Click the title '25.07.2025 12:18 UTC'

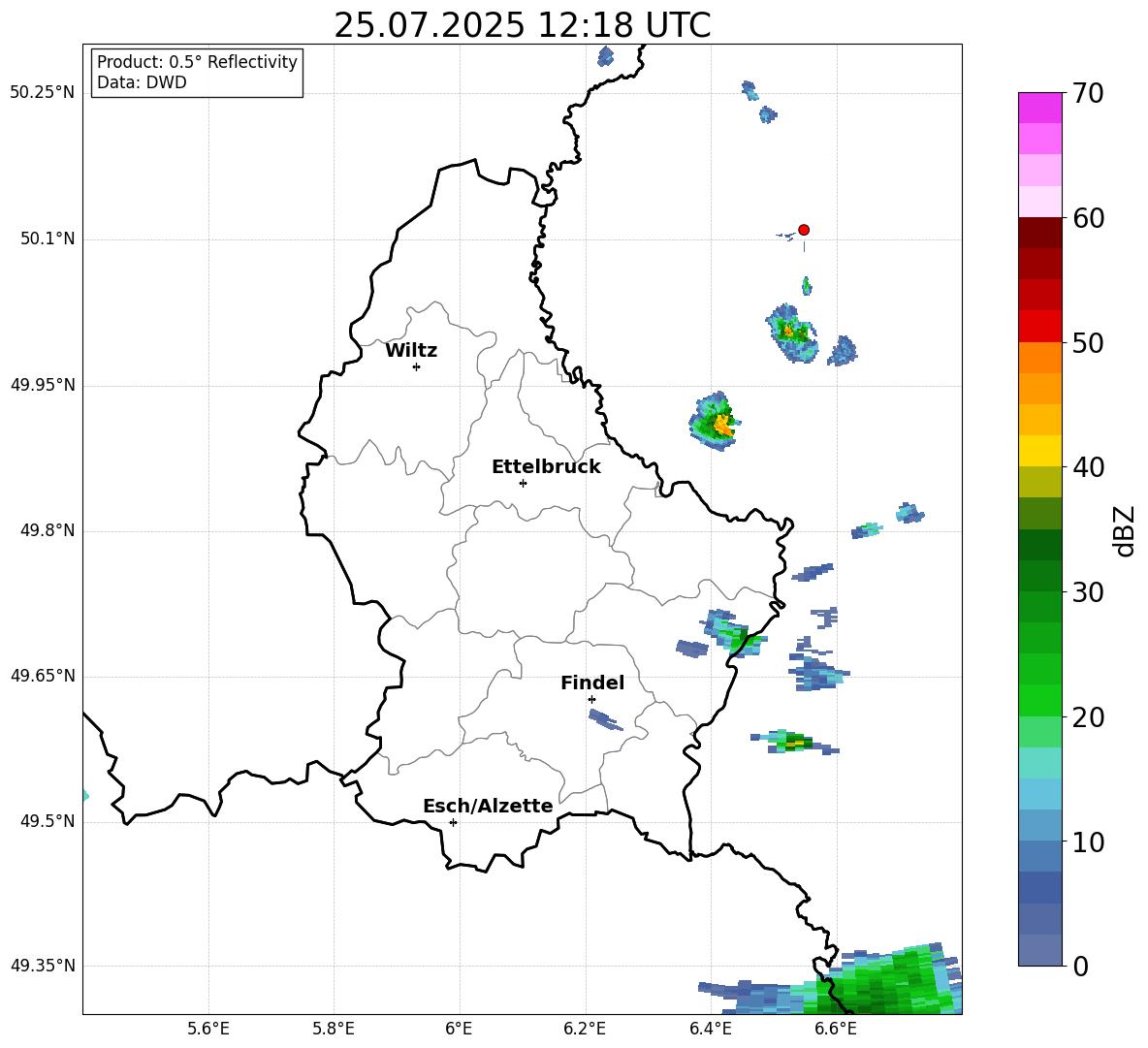(522, 25)
